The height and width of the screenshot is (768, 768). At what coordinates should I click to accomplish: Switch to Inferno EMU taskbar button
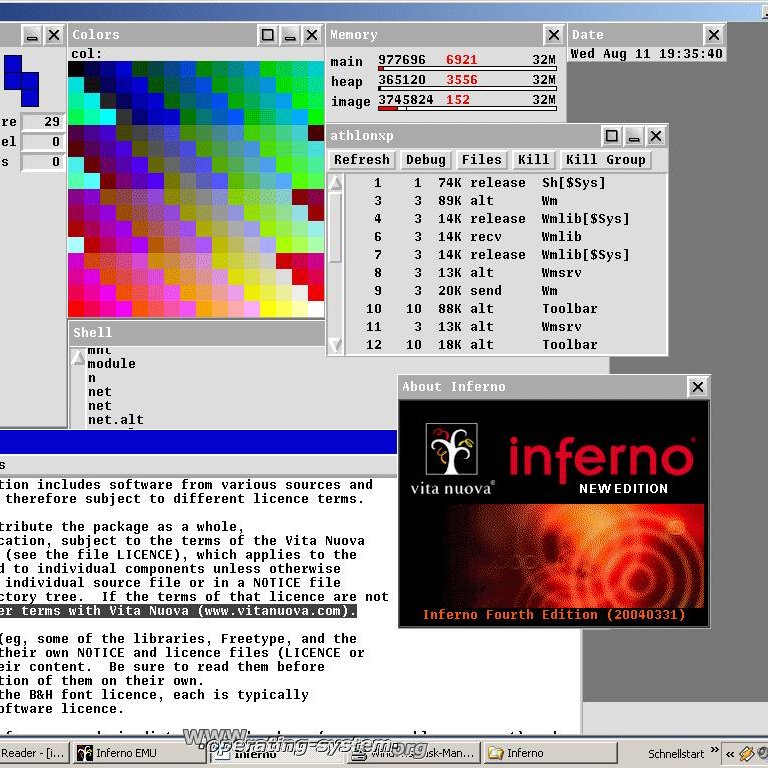coord(139,753)
